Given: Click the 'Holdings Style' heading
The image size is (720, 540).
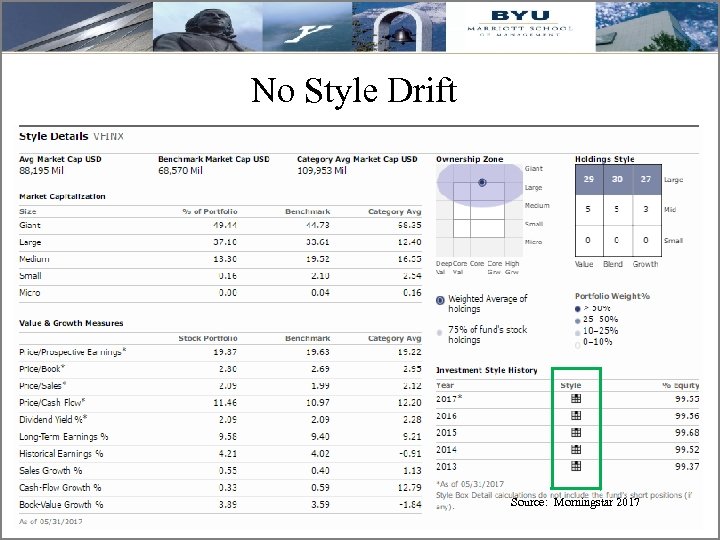Looking at the screenshot, I should coord(605,159).
